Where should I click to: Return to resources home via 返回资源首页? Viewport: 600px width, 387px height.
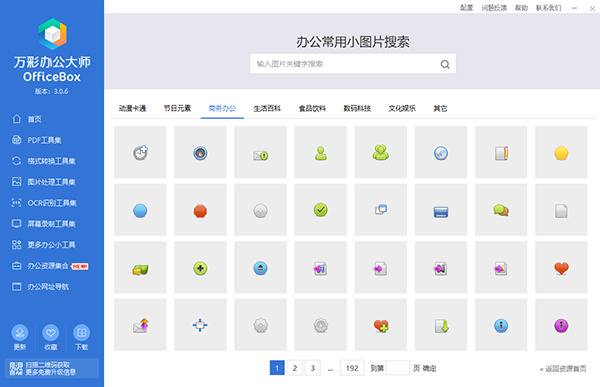(563, 369)
